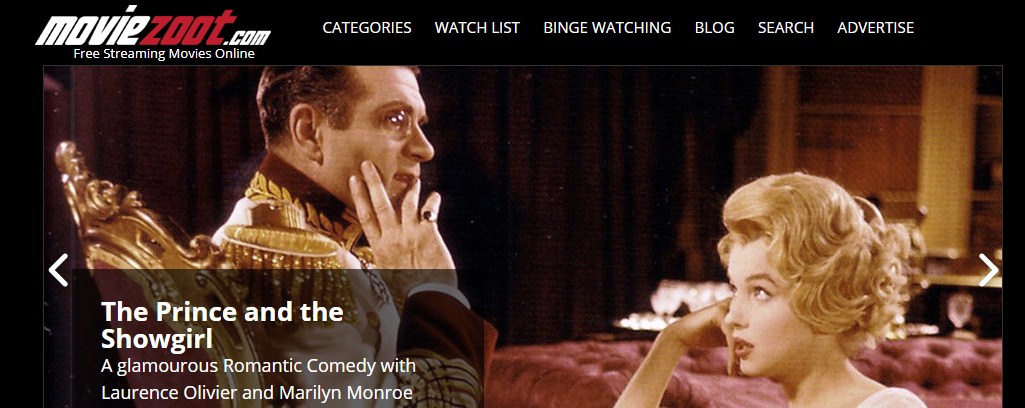Open the SEARCH page
Screen dimensions: 1025x408
point(786,27)
